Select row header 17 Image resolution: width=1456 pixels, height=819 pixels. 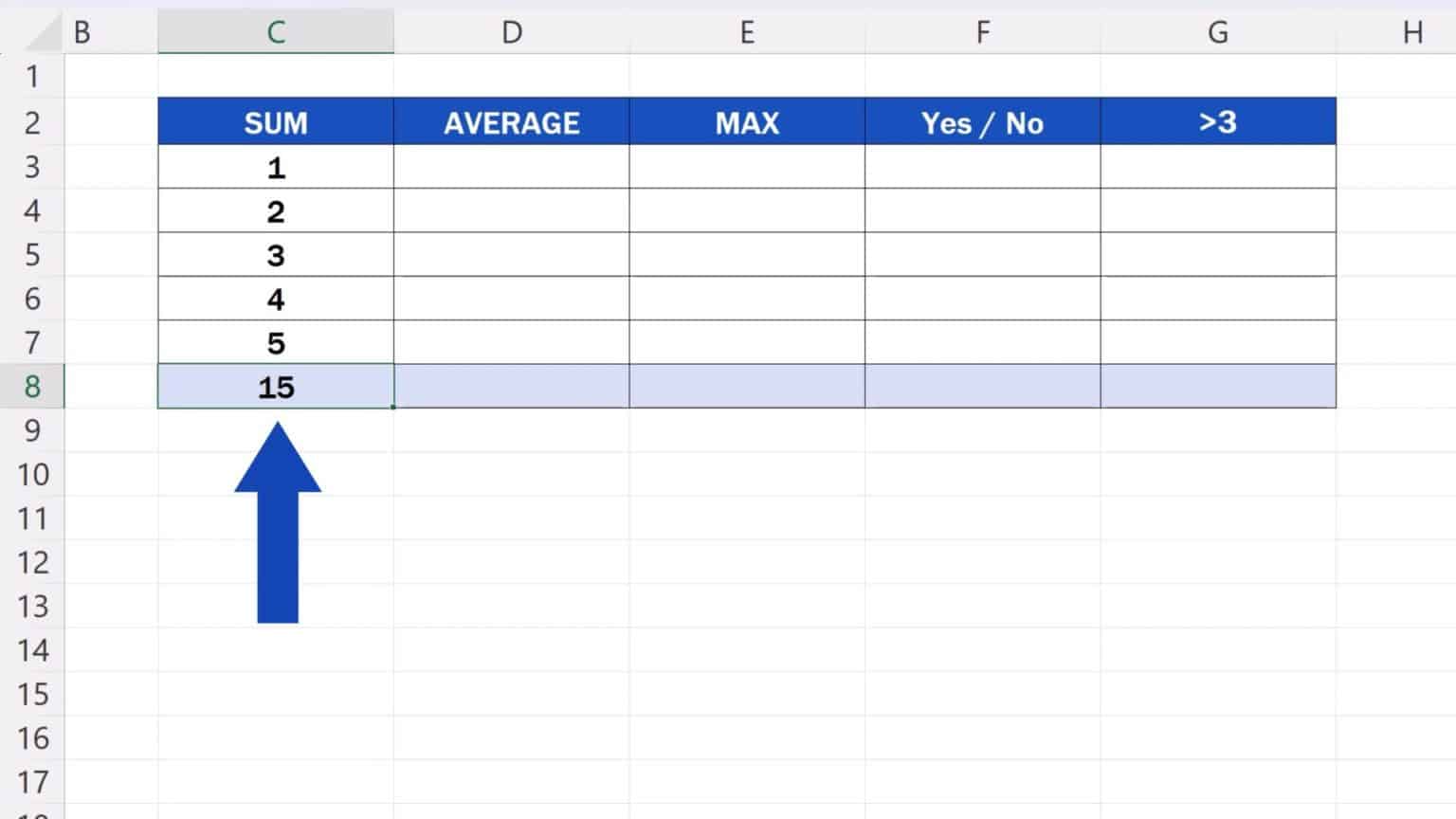(32, 782)
